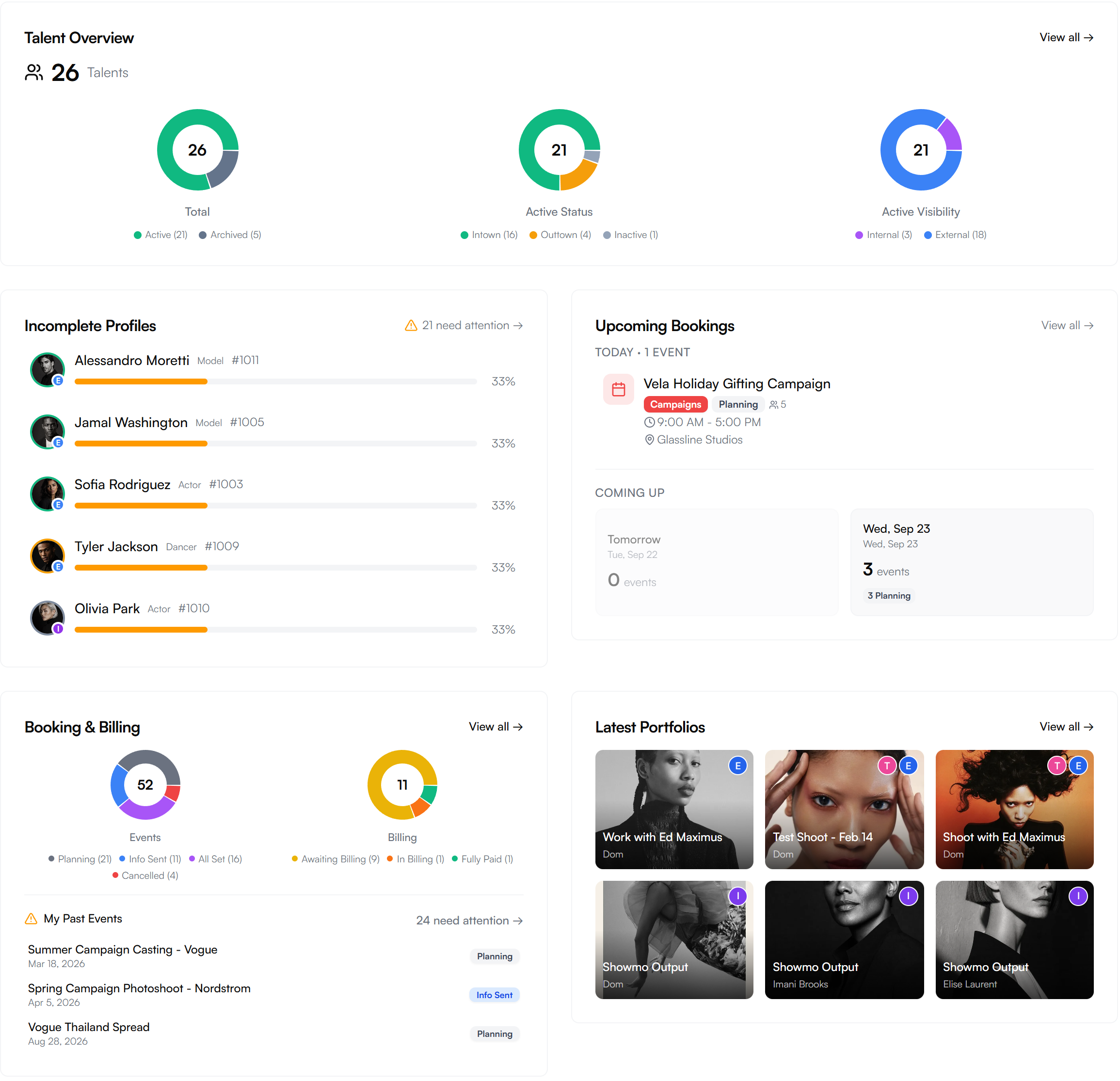1120x1081 pixels.
Task: Click the red Campaigns tag
Action: 675,404
